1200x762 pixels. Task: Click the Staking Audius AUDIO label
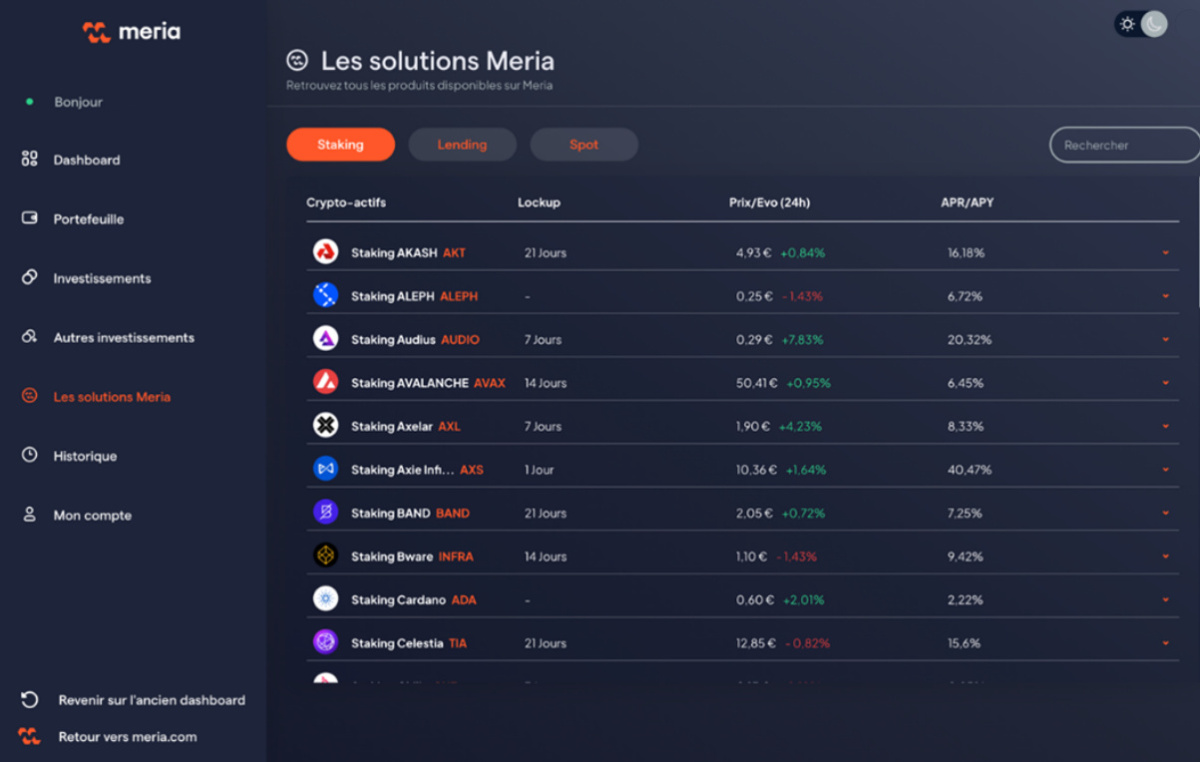[x=415, y=340]
